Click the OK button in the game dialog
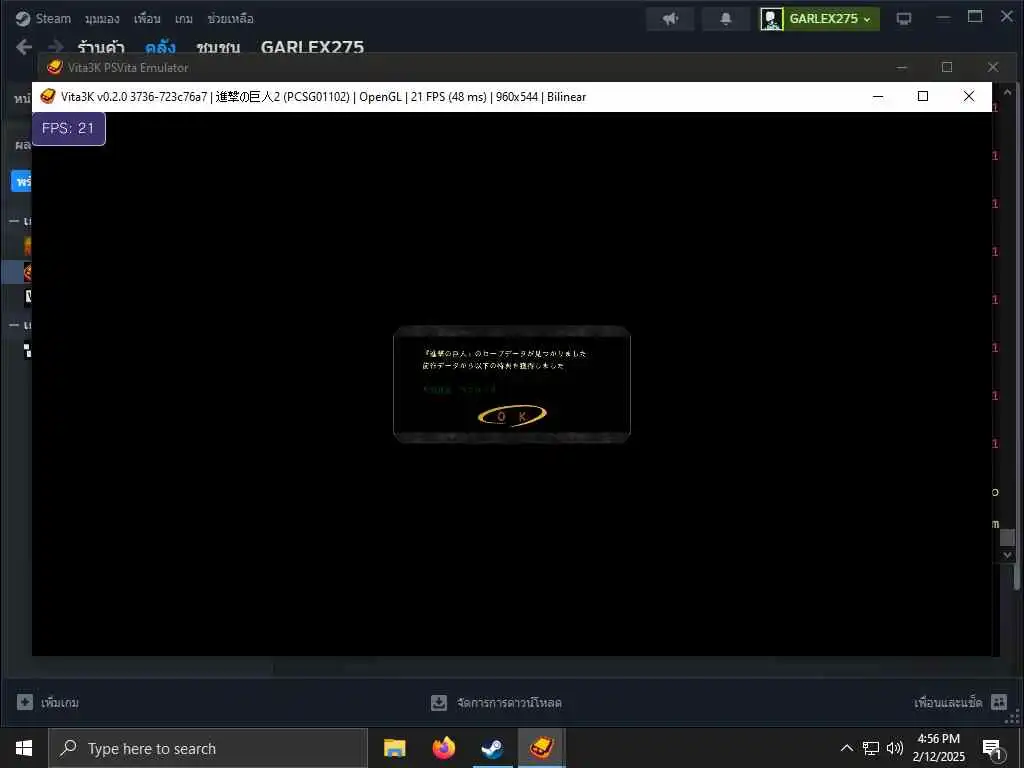This screenshot has height=768, width=1024. [512, 415]
